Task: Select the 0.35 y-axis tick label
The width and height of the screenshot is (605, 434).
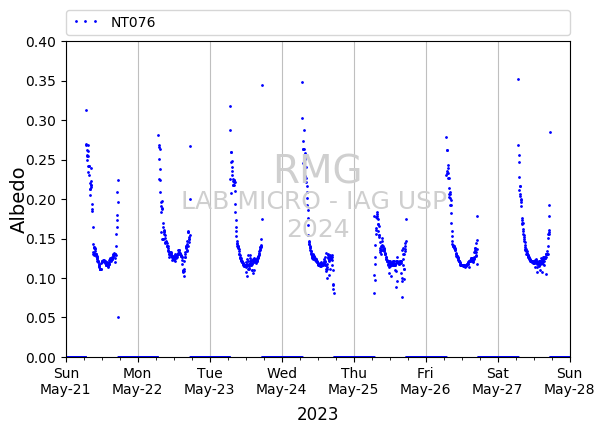Action: pyautogui.click(x=41, y=81)
